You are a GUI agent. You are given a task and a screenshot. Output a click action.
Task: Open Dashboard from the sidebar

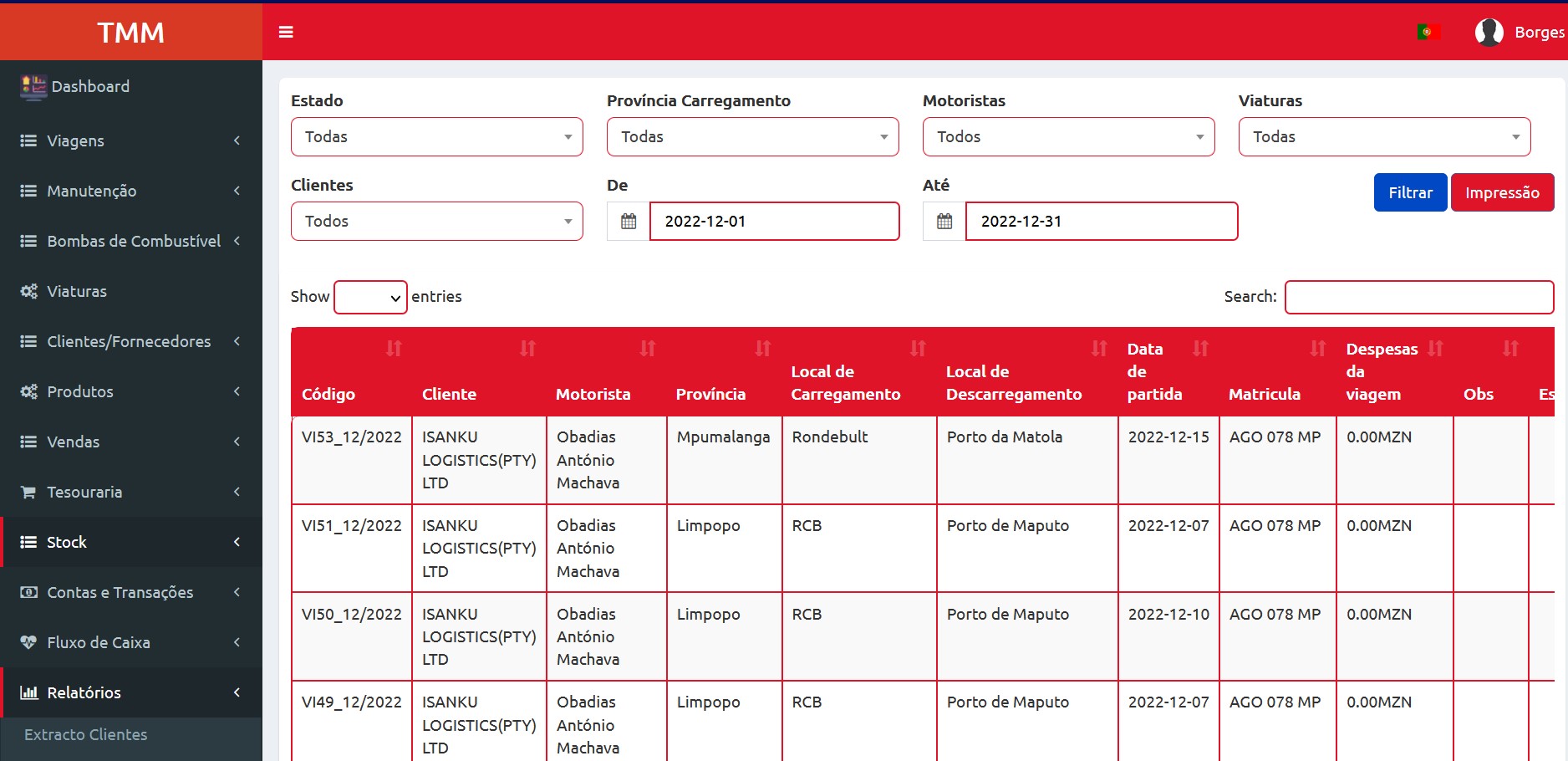tap(90, 86)
